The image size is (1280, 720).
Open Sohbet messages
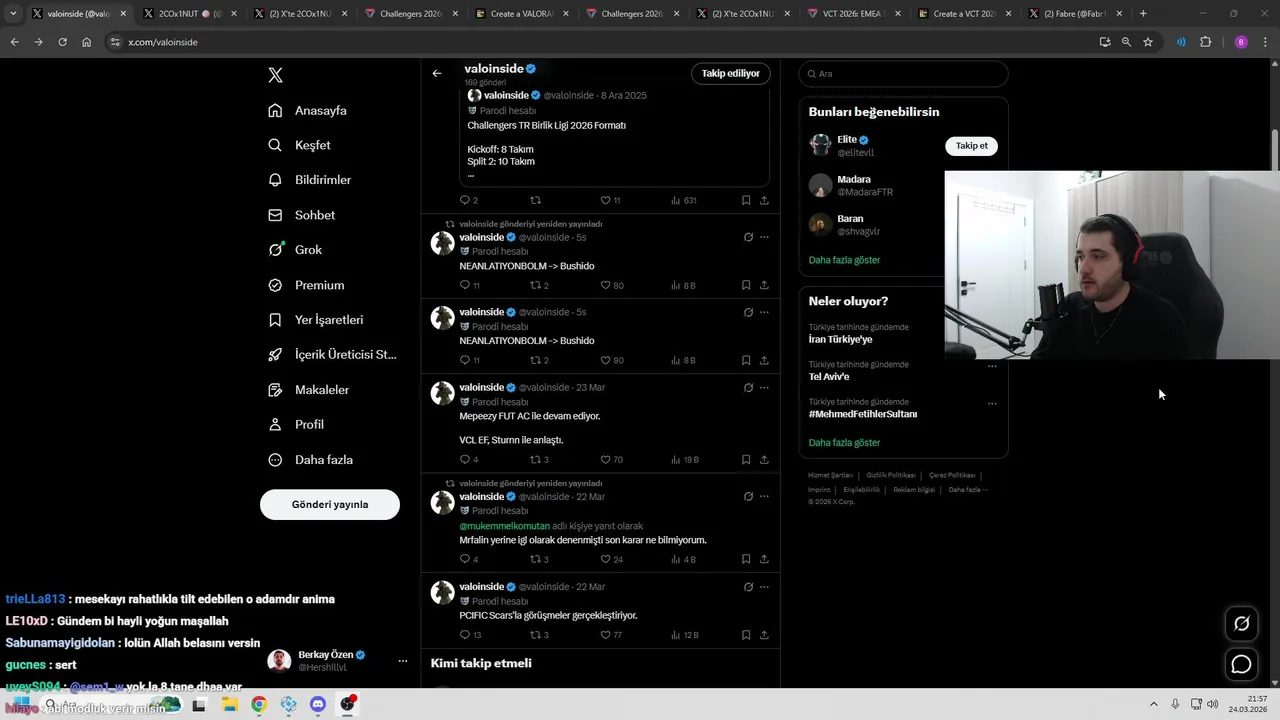coord(301,215)
